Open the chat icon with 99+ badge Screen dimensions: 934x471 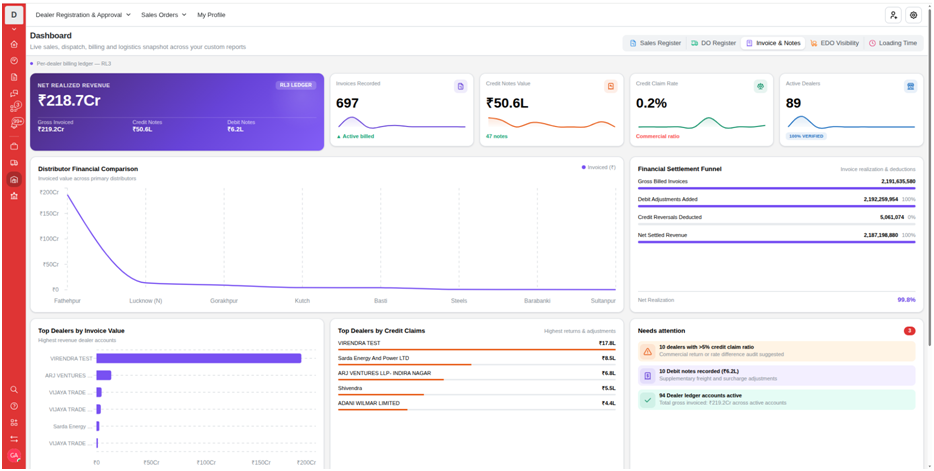[15, 123]
